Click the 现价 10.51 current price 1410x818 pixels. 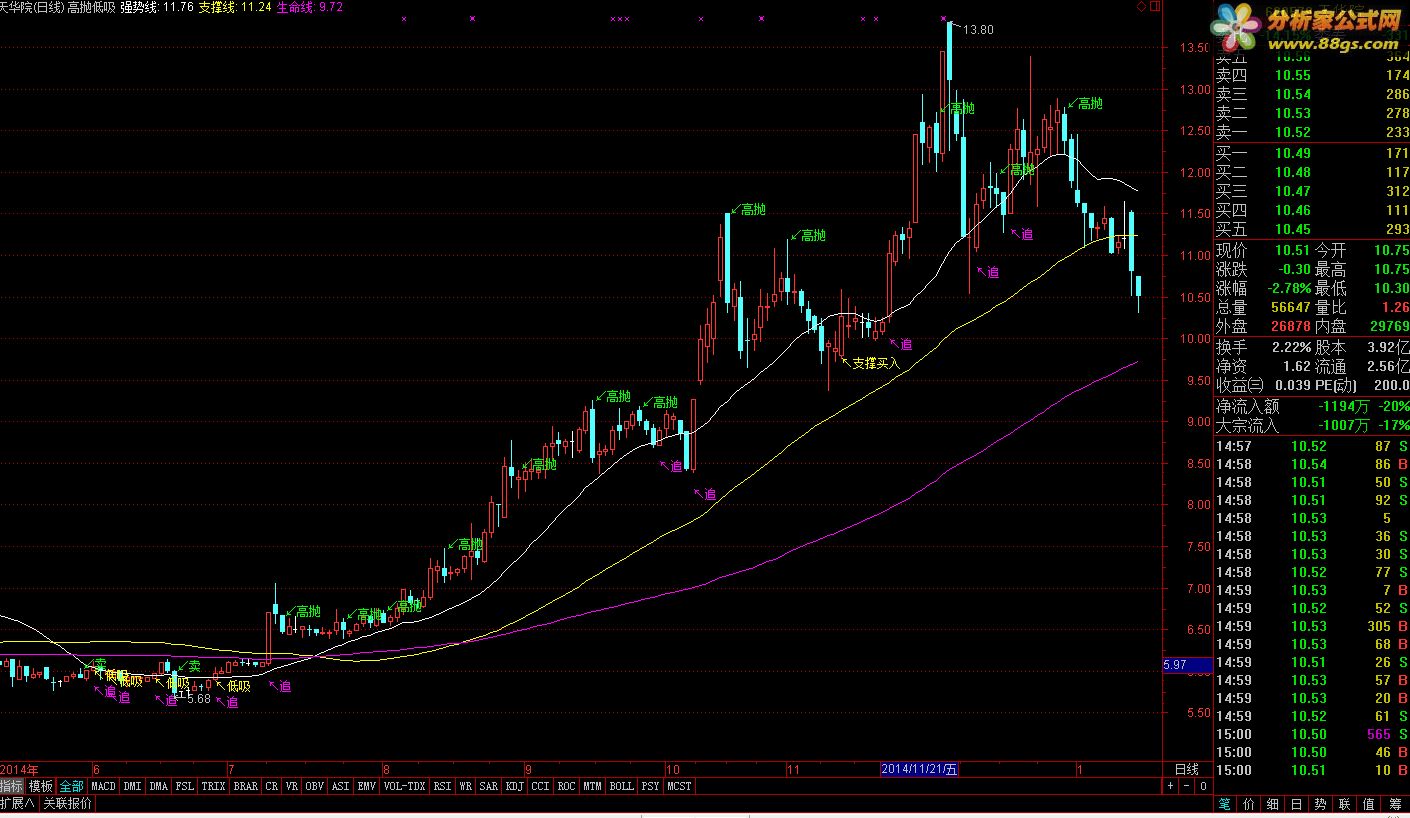coord(1292,251)
